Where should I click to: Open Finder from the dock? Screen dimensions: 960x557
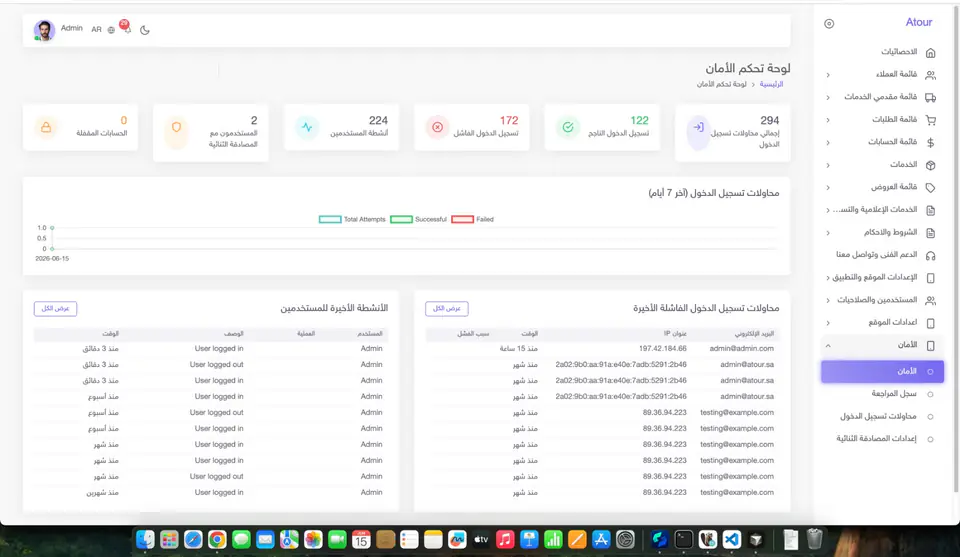click(x=145, y=539)
